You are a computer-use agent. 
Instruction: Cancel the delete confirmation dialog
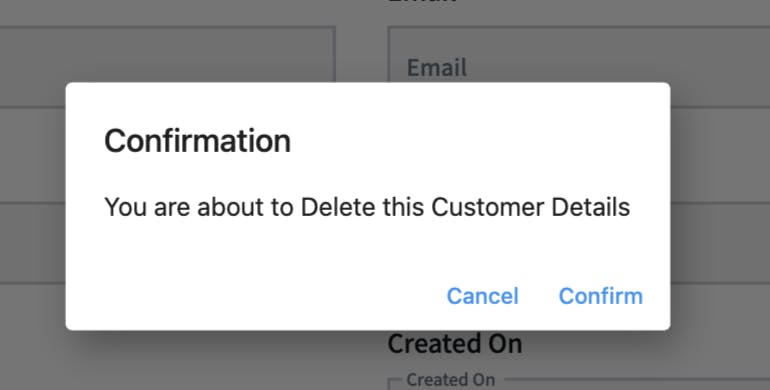click(x=482, y=296)
